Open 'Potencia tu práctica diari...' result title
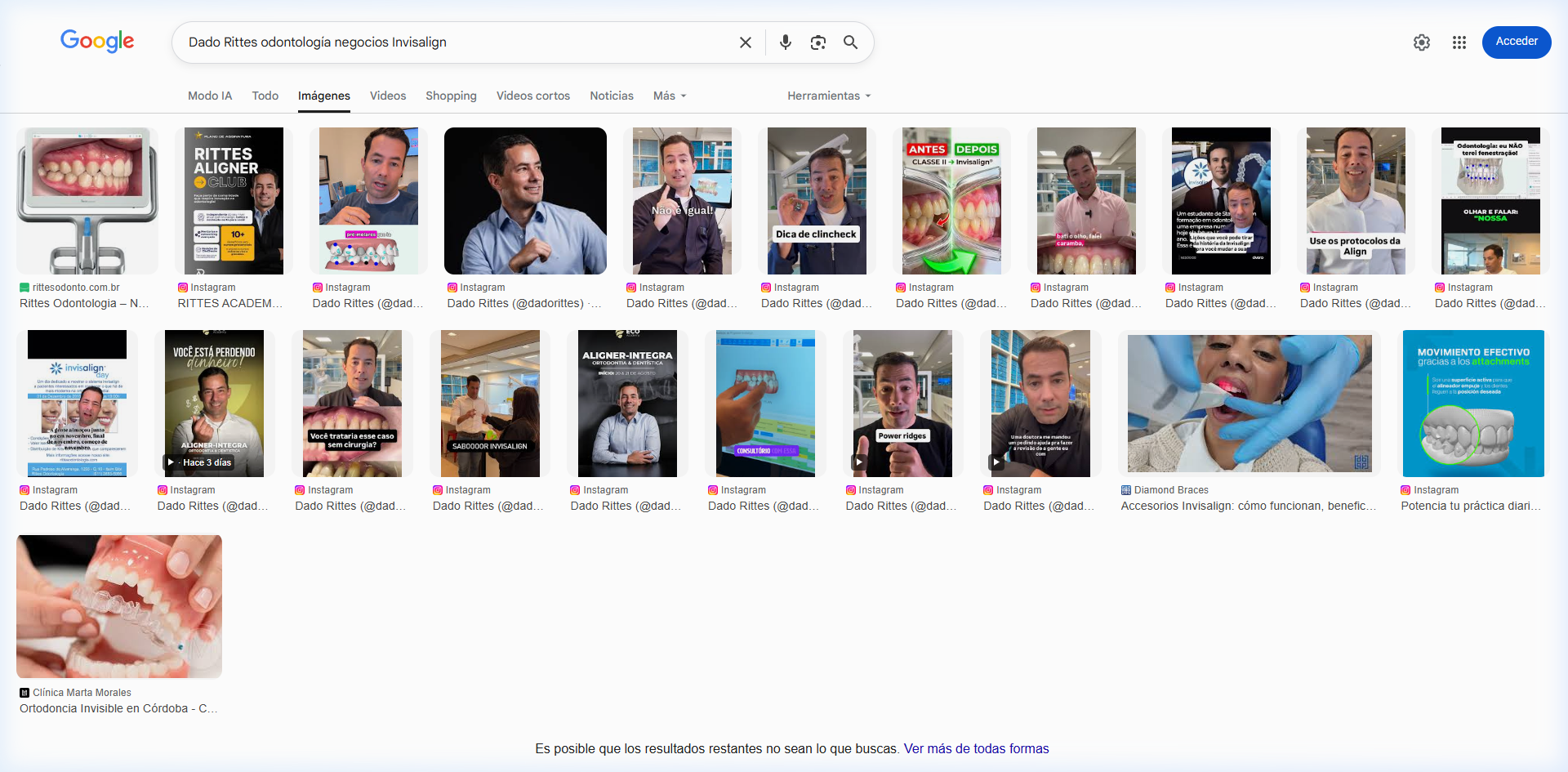1568x772 pixels. [x=1471, y=506]
